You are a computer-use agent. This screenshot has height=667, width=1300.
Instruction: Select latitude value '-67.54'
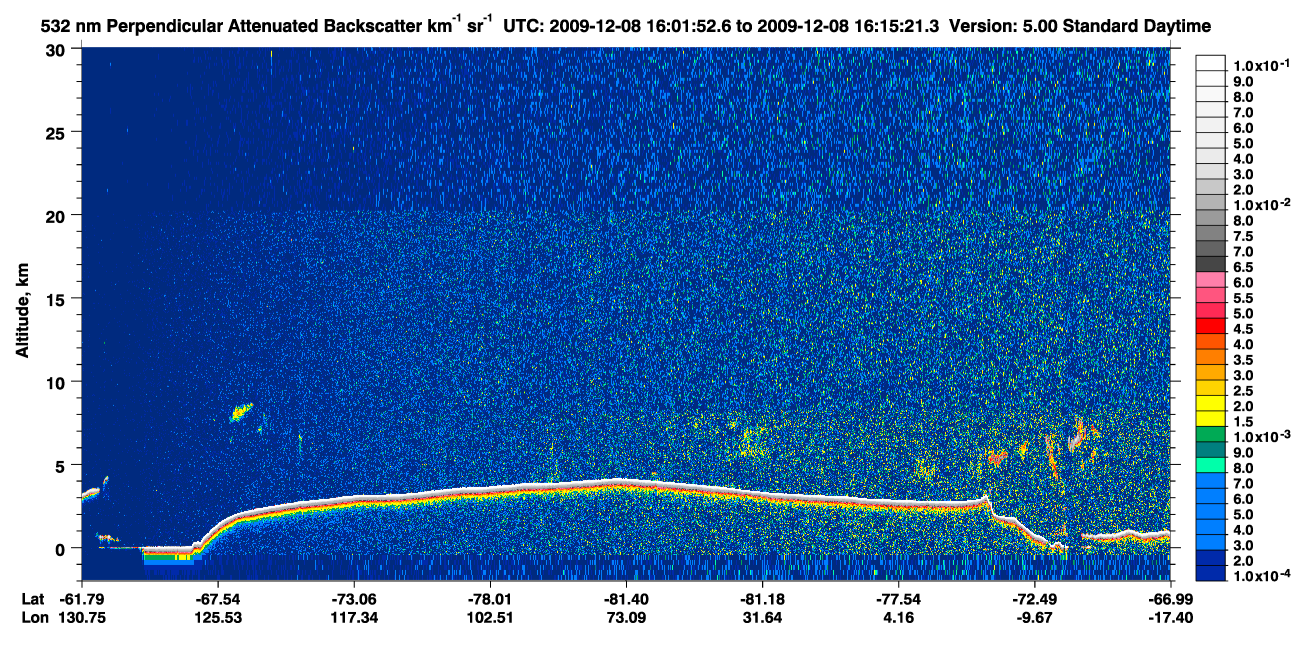(x=217, y=599)
